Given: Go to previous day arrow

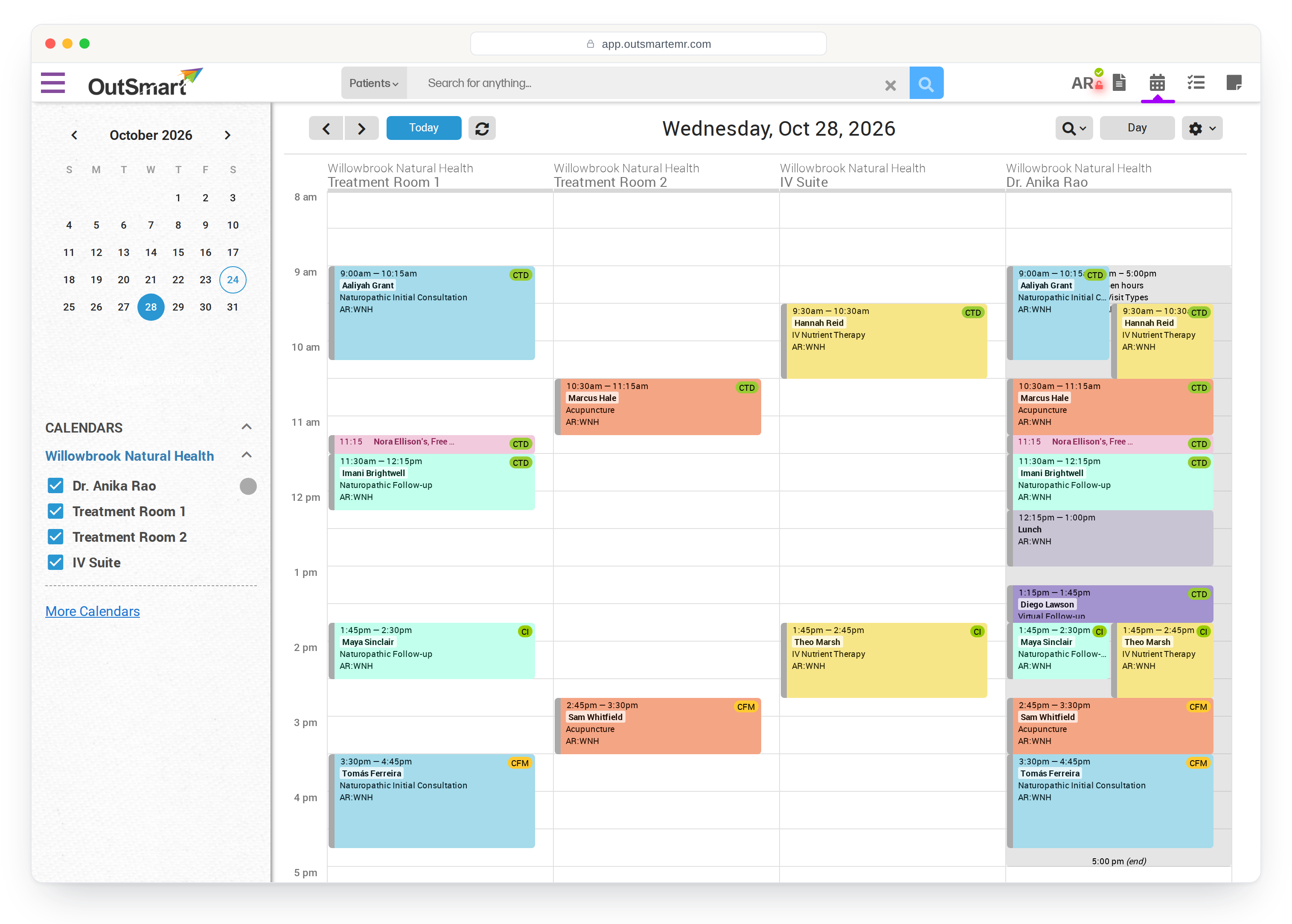Looking at the screenshot, I should tap(326, 128).
